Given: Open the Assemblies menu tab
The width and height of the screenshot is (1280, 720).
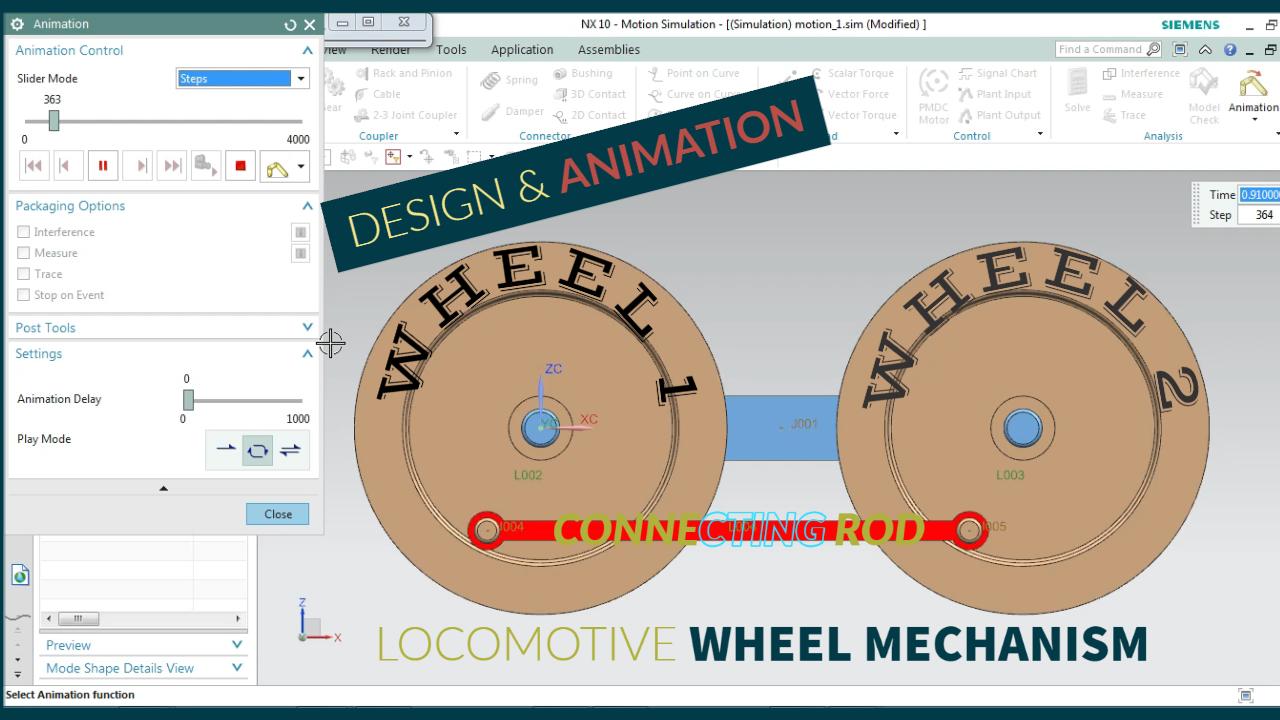Looking at the screenshot, I should [608, 50].
